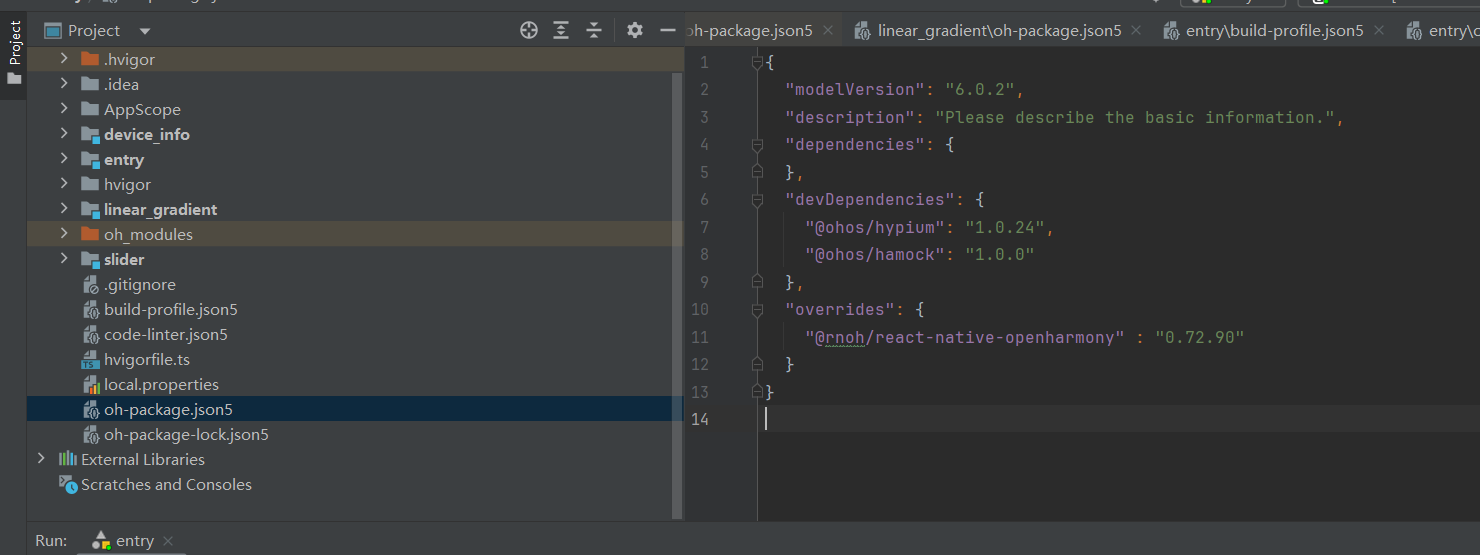This screenshot has height=555, width=1480.
Task: Expand the .idea folder
Action: point(64,84)
